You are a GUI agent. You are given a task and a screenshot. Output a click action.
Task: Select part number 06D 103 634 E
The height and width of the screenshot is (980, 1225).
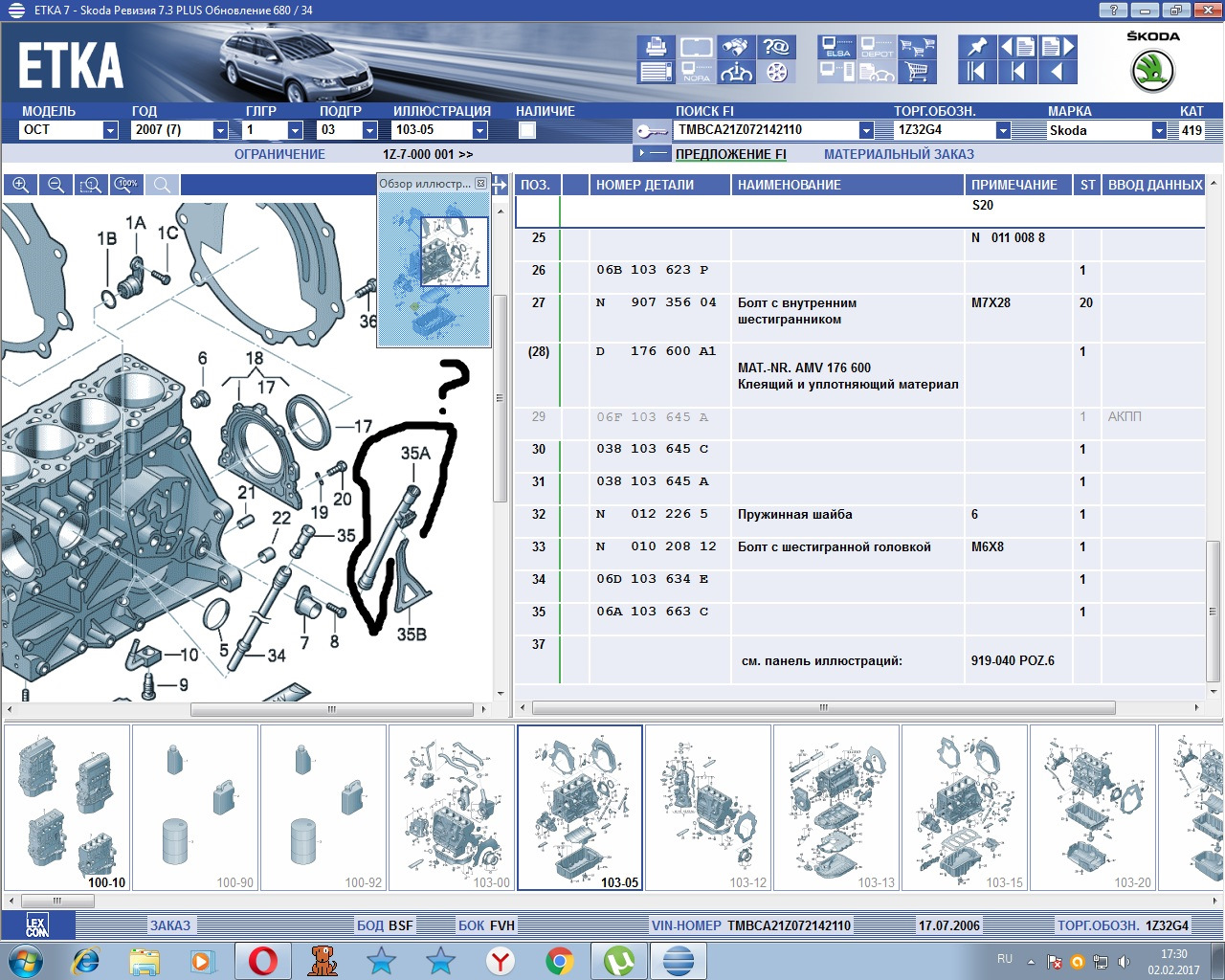[653, 579]
